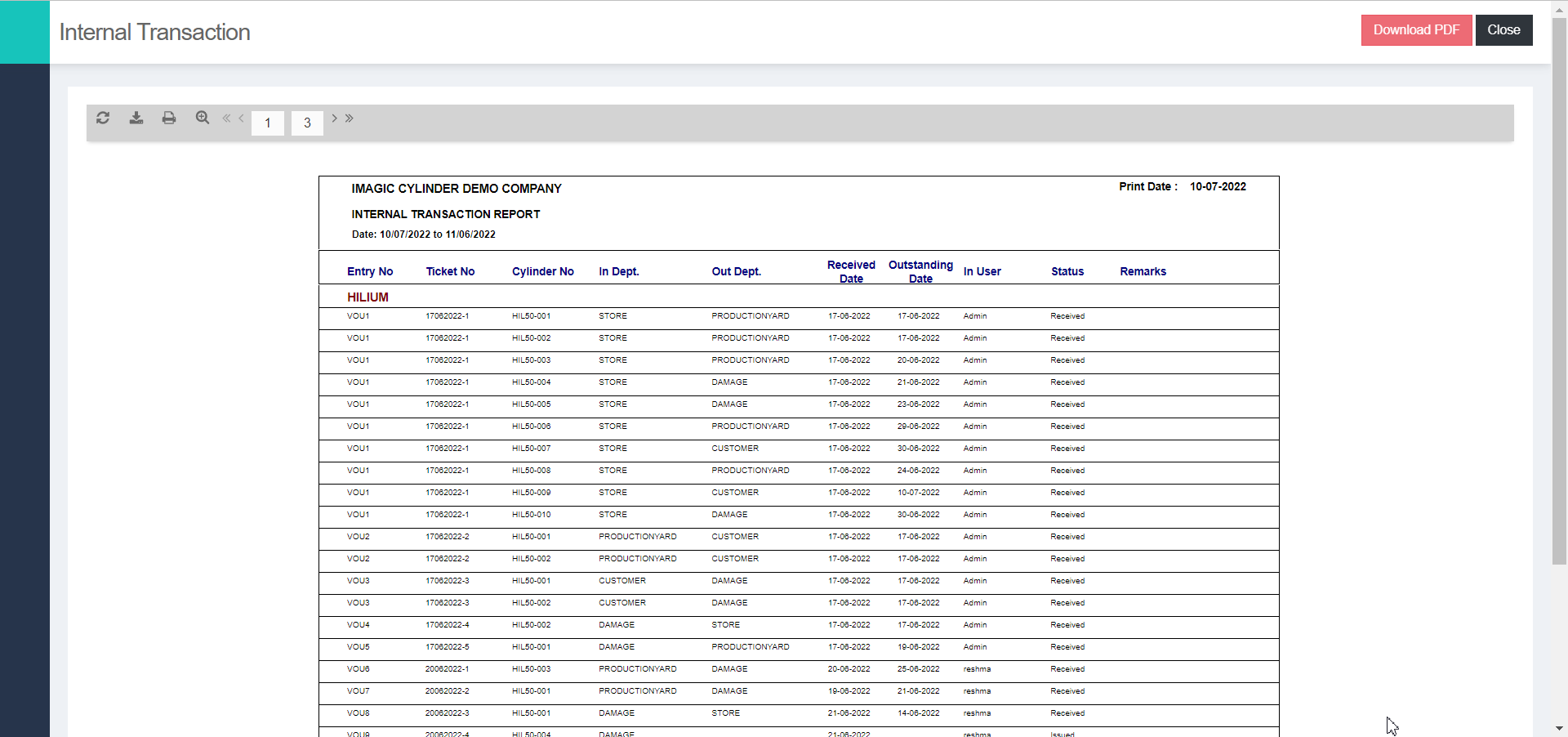This screenshot has height=737, width=1568.
Task: Click the INTERNAL TRANSACTION REPORT heading
Action: [x=446, y=214]
